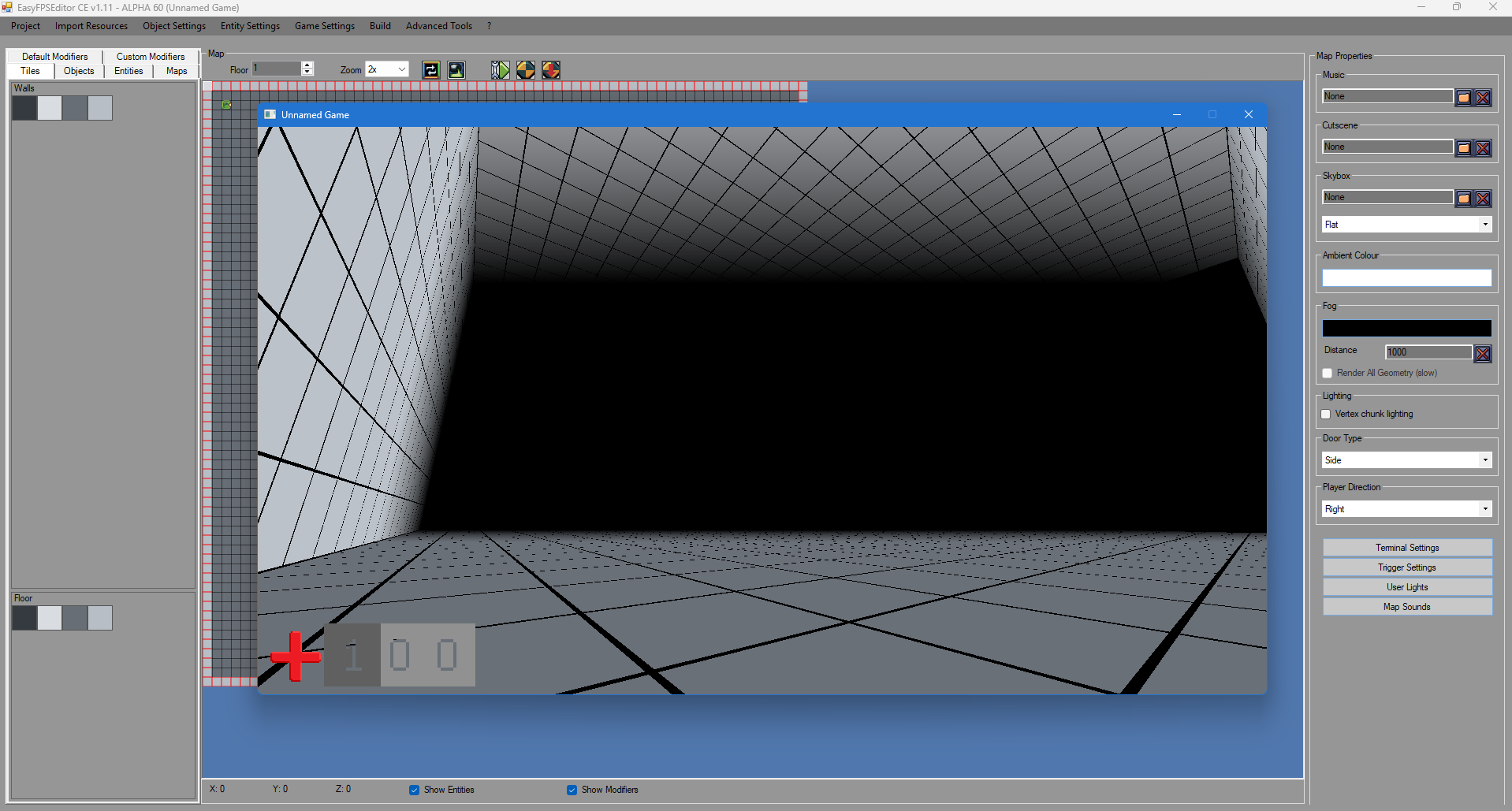This screenshot has height=811, width=1512.
Task: Open the Door Type Side dropdown
Action: tap(1407, 460)
